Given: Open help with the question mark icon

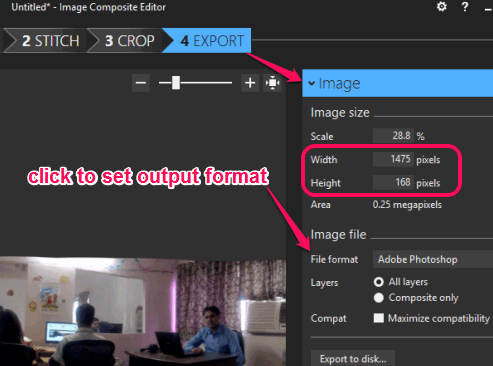Looking at the screenshot, I should click(x=465, y=7).
